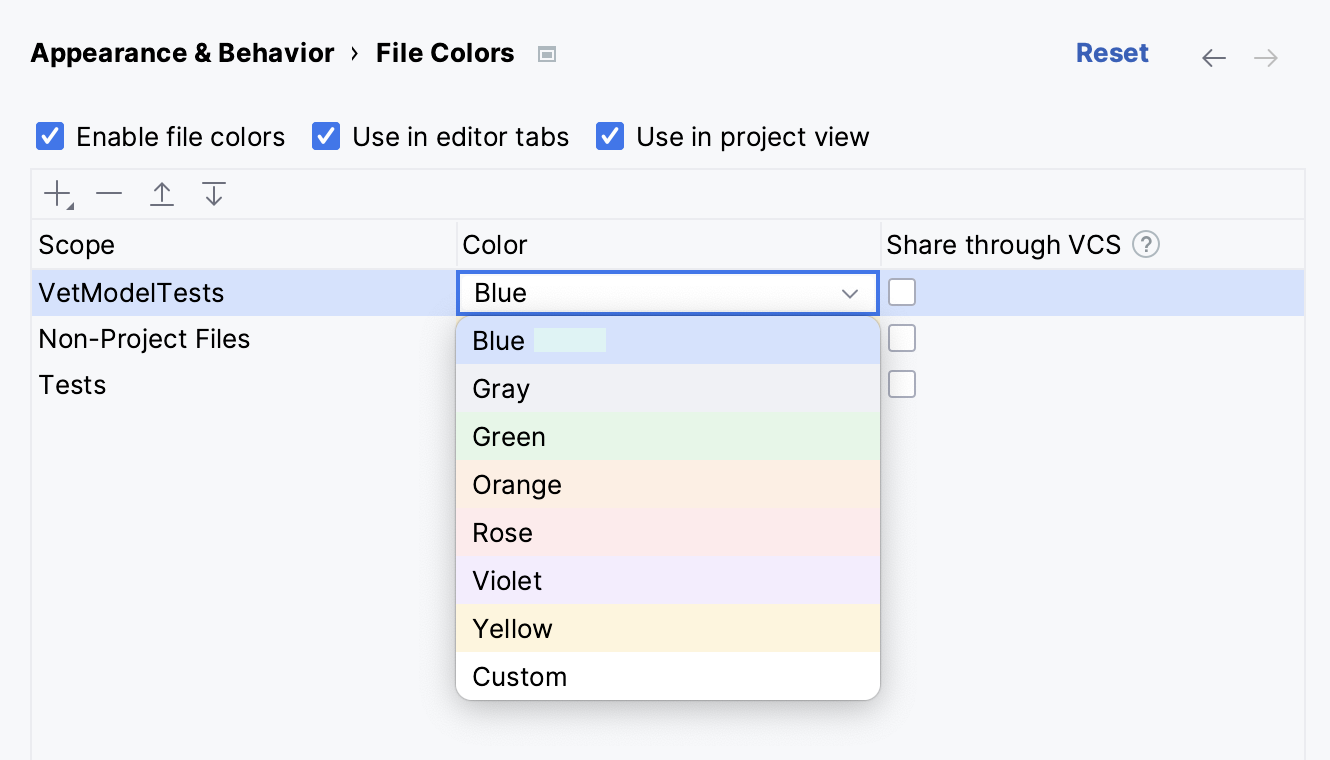Image resolution: width=1330 pixels, height=760 pixels.
Task: Click Appearance & Behavior breadcrumb
Action: [x=182, y=53]
